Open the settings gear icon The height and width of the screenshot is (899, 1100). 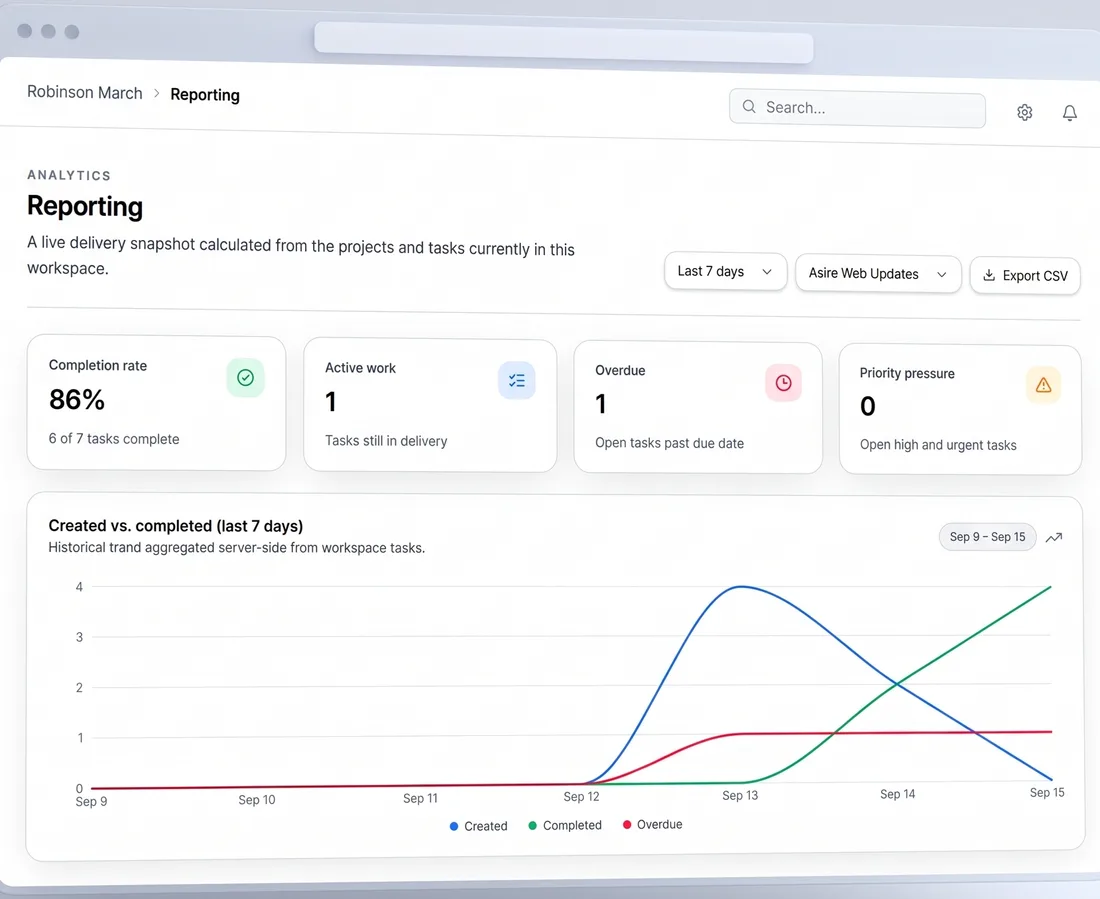(x=1024, y=112)
